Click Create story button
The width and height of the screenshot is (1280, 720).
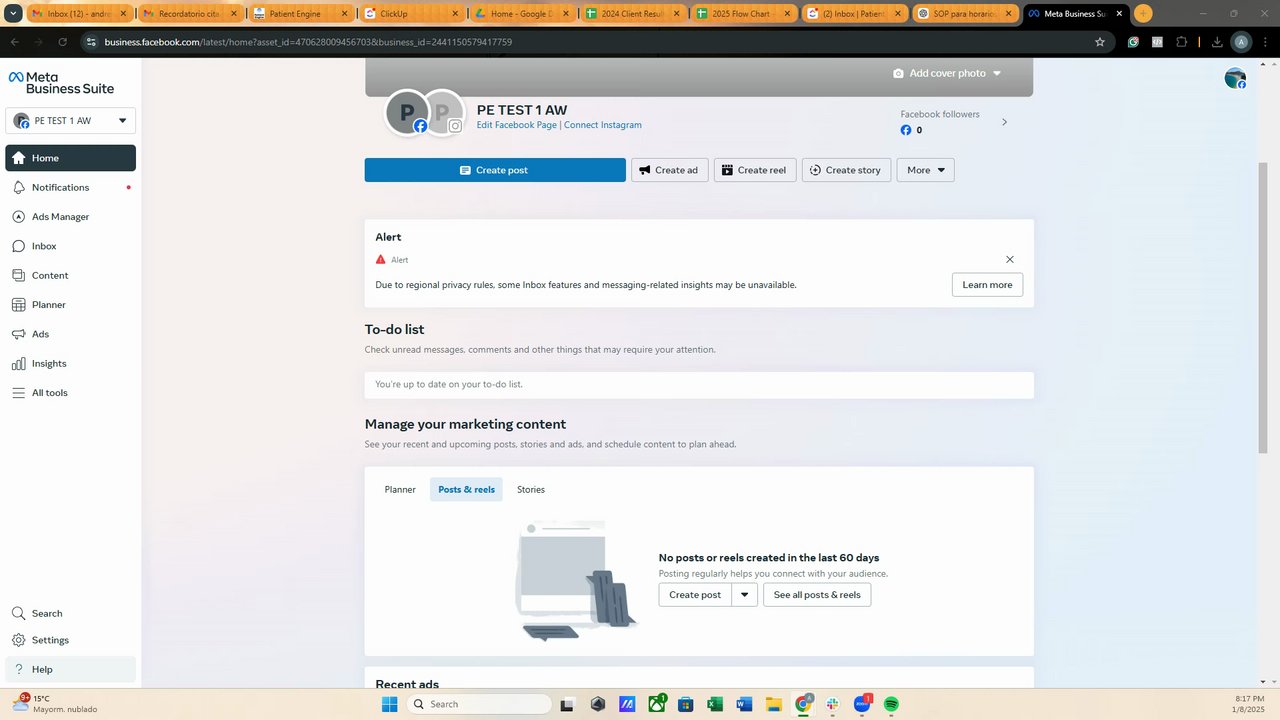(846, 170)
